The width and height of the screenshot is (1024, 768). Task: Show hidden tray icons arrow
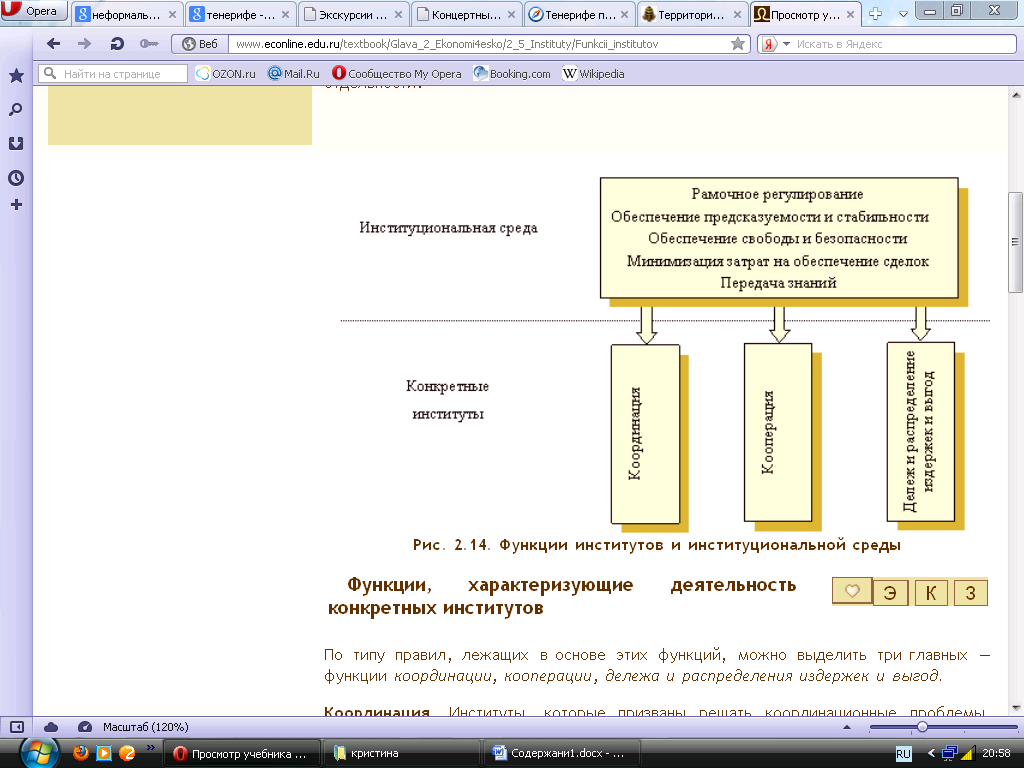[931, 754]
